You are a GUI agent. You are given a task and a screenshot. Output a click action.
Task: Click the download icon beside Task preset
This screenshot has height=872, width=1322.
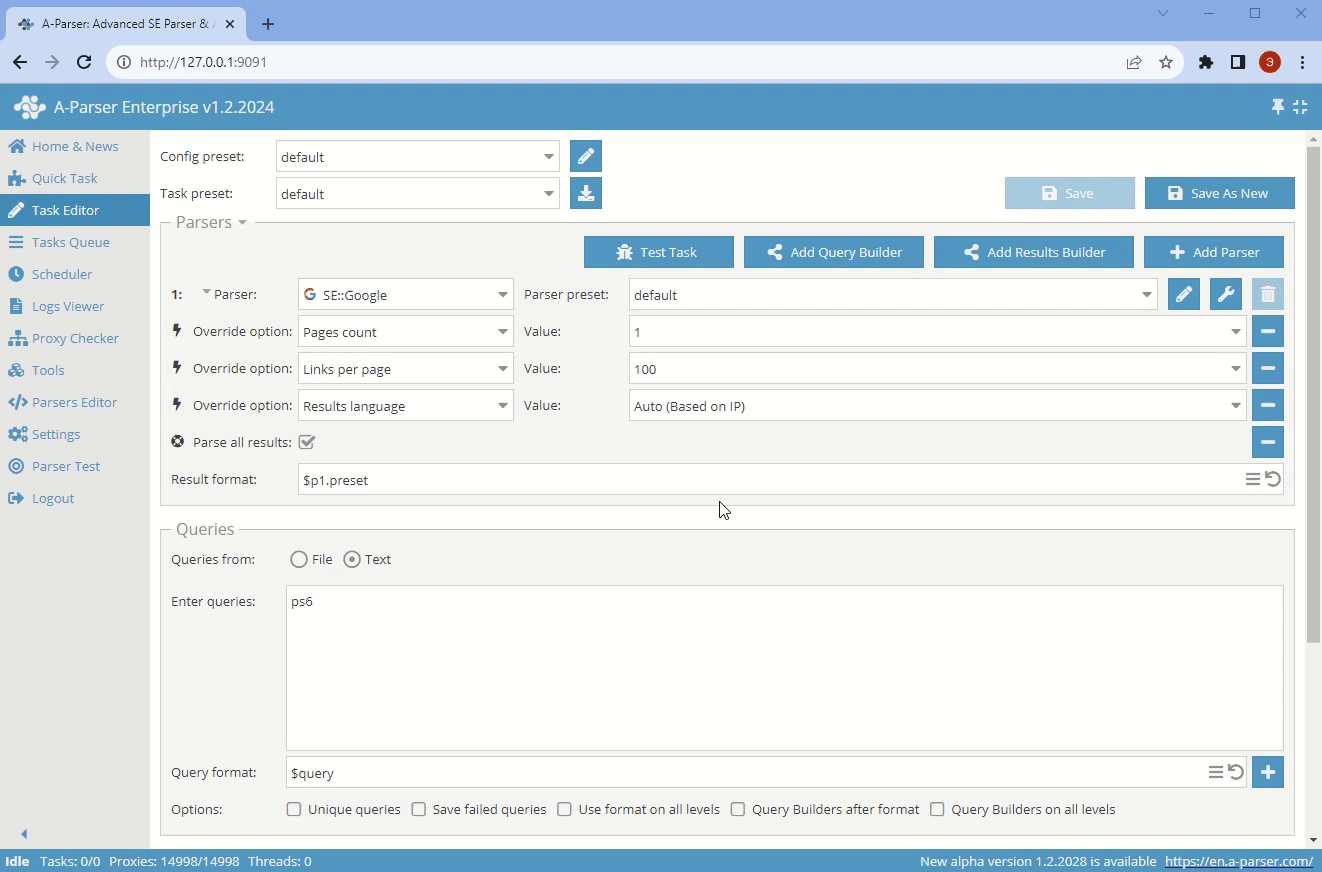click(x=586, y=192)
